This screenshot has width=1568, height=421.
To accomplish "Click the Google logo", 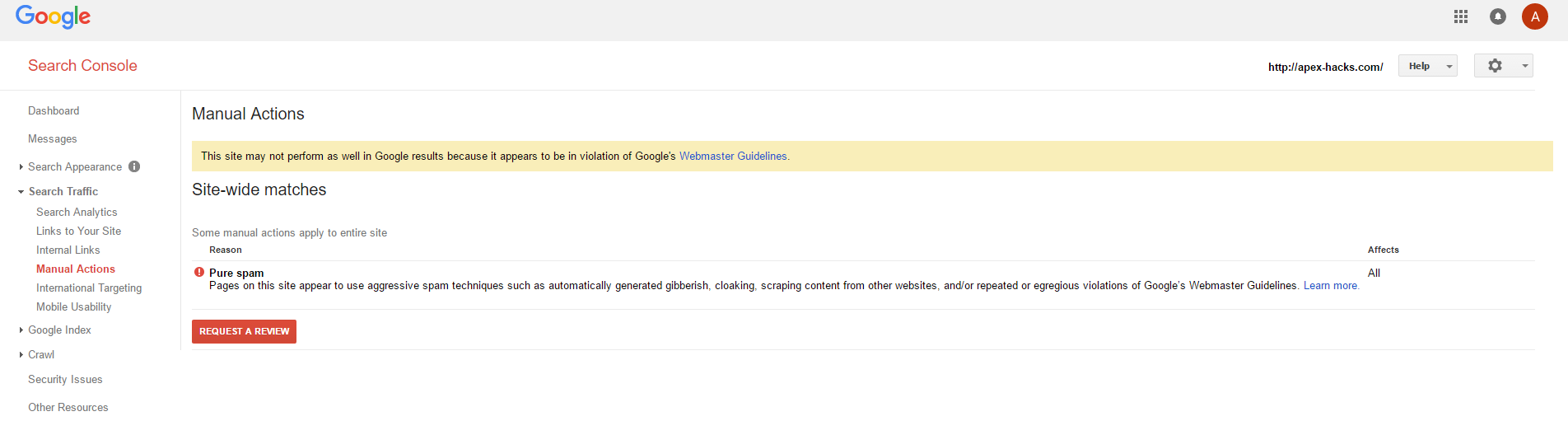I will click(x=54, y=16).
